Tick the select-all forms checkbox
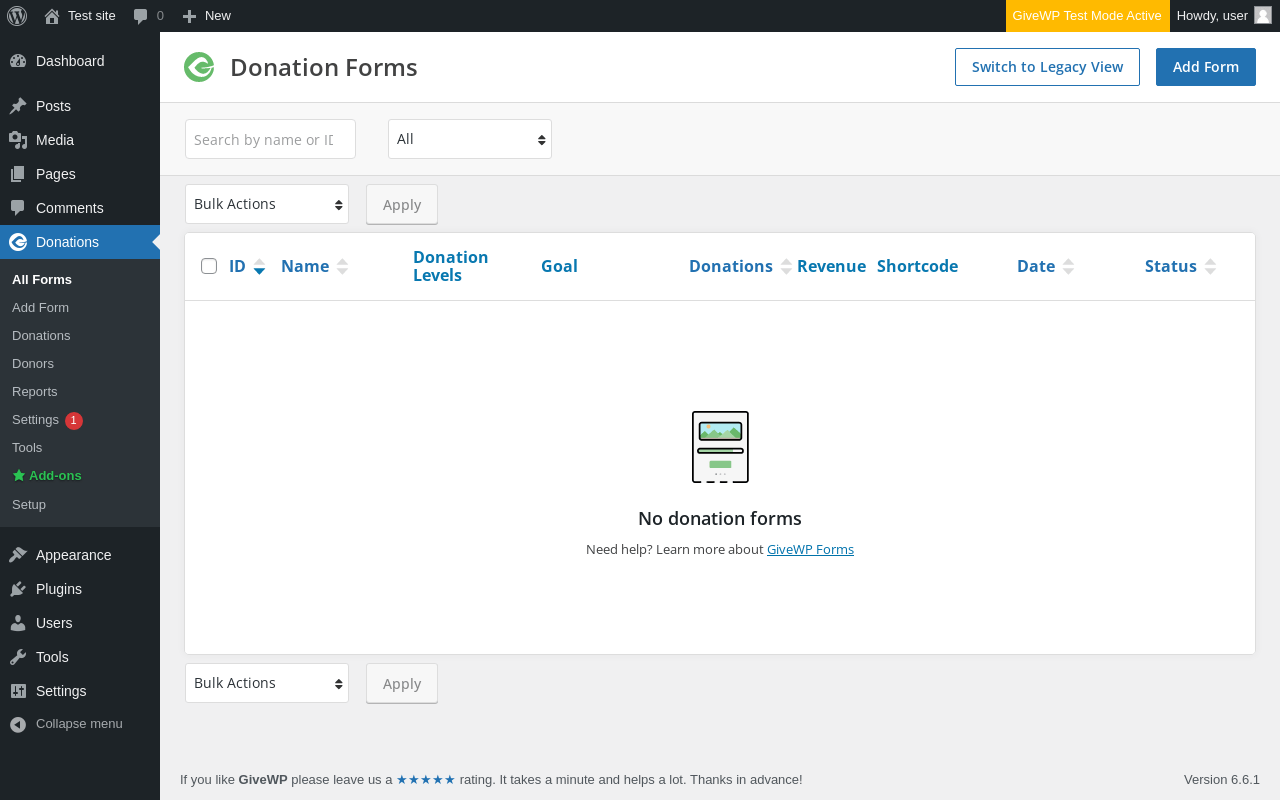This screenshot has width=1280, height=800. click(x=209, y=266)
